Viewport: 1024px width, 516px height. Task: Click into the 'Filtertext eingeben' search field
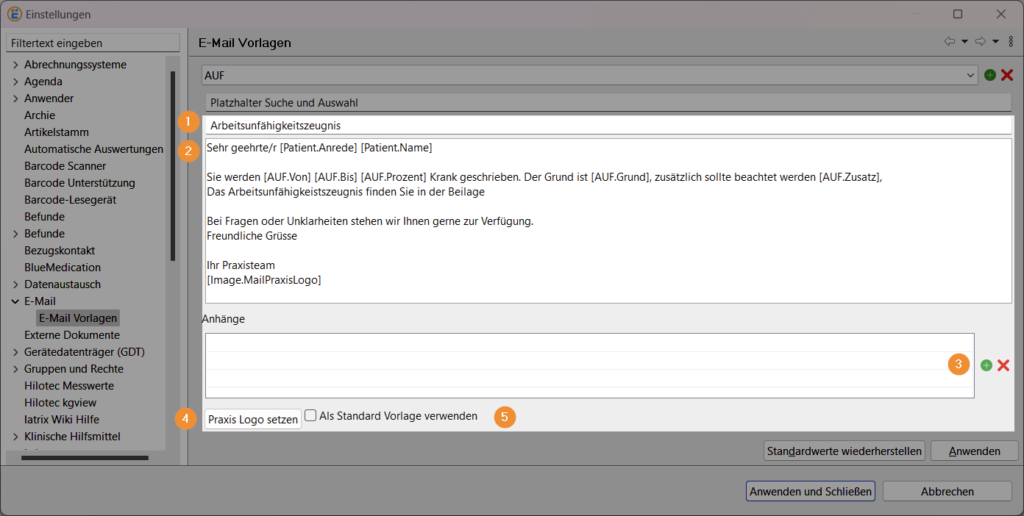(x=92, y=43)
